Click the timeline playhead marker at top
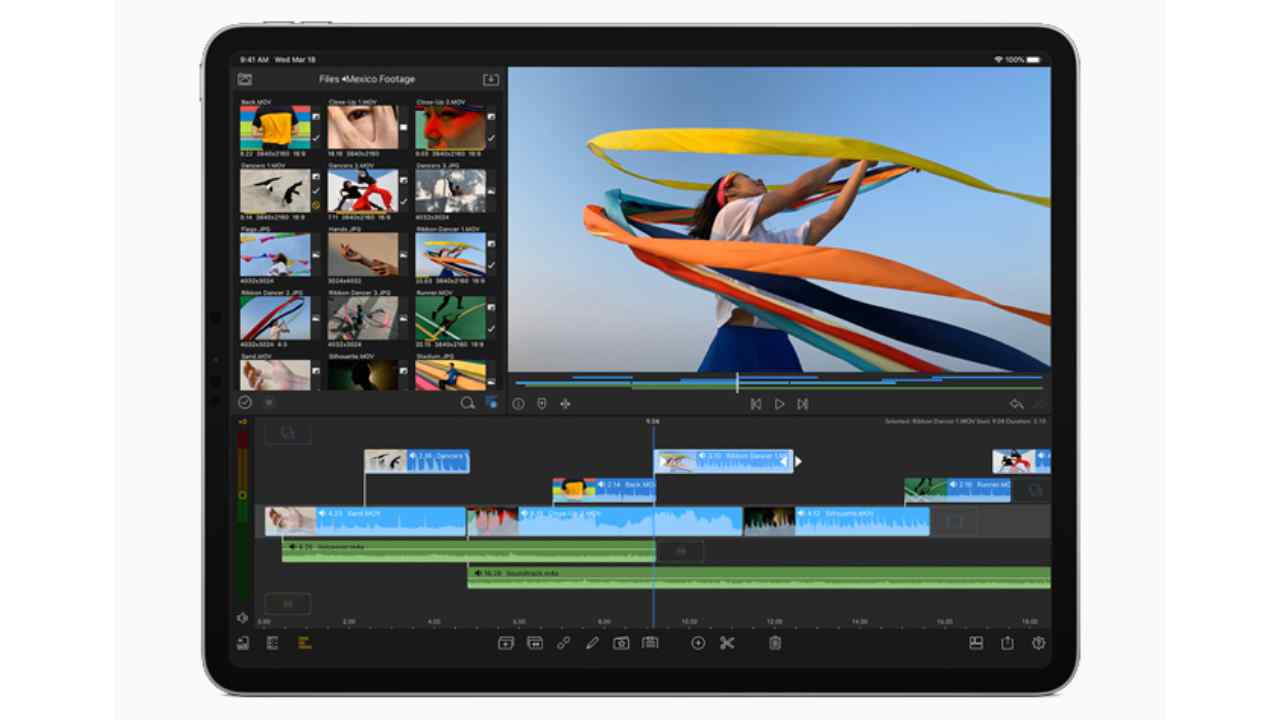 click(x=653, y=423)
